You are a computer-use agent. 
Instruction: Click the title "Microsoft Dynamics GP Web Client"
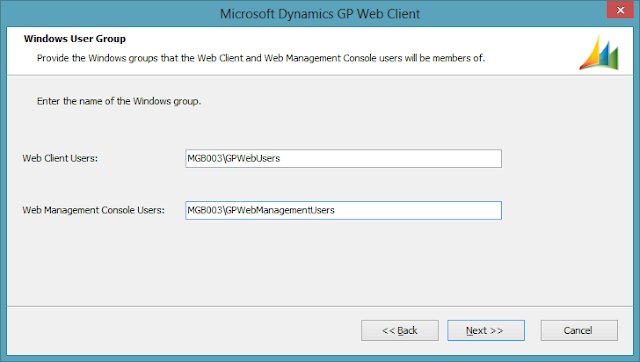pyautogui.click(x=320, y=14)
